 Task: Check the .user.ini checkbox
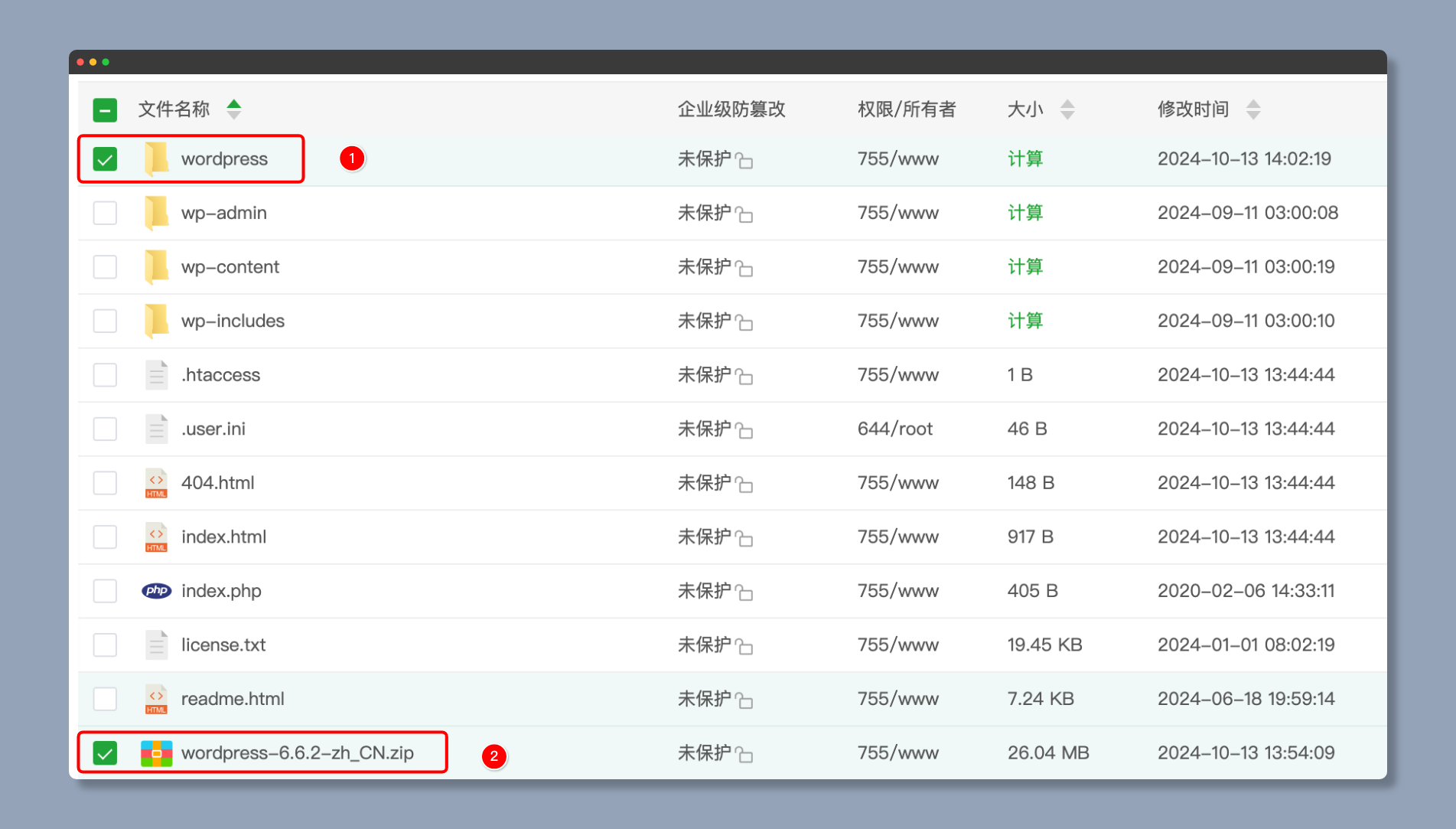(x=105, y=429)
